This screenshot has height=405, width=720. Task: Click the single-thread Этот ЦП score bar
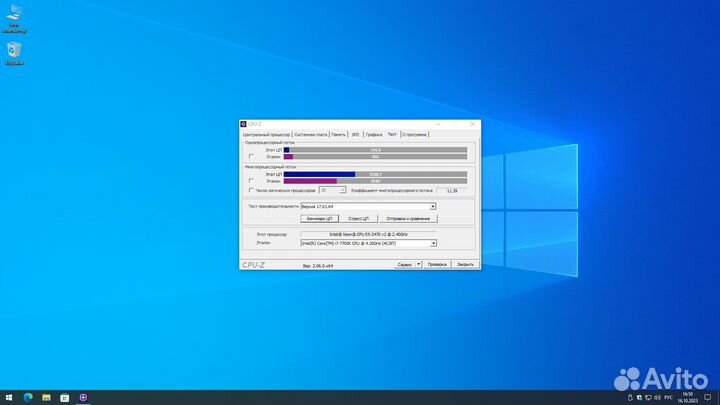click(375, 150)
